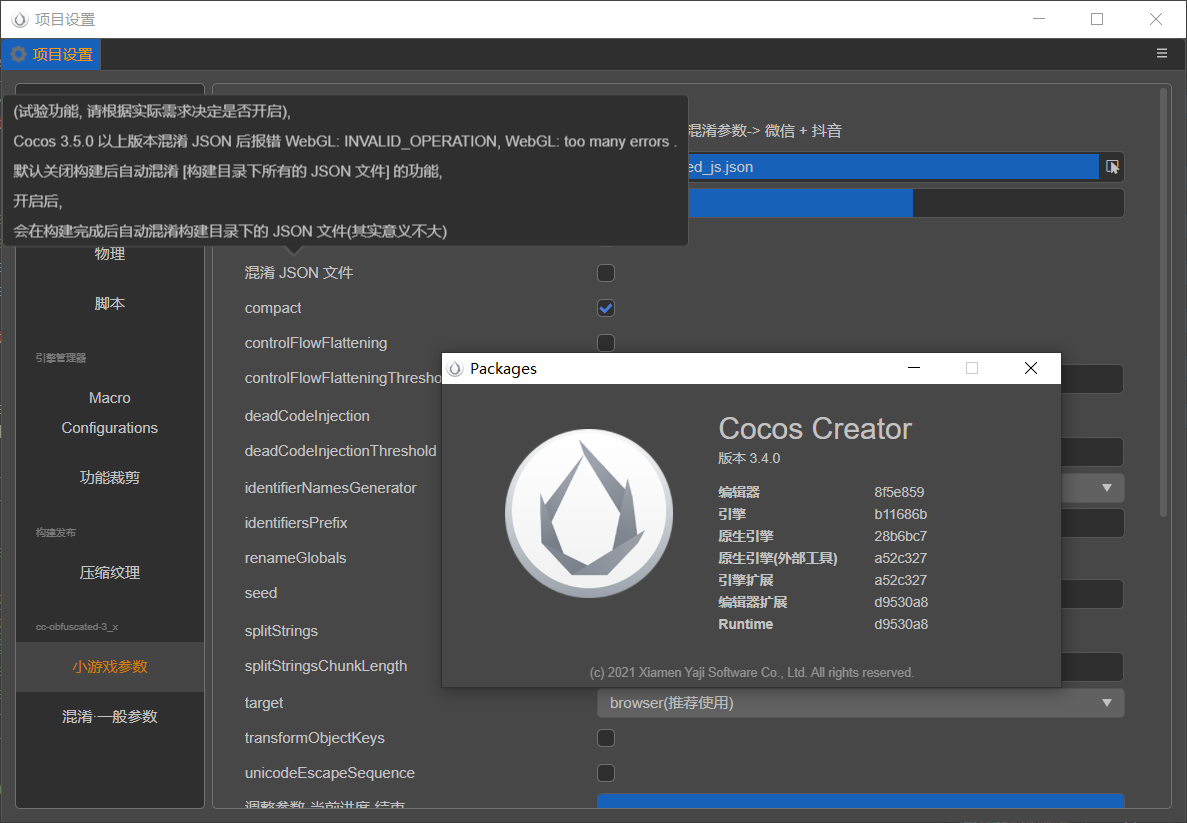
Task: Select 压缩纹理 in the sidebar
Action: pyautogui.click(x=110, y=573)
